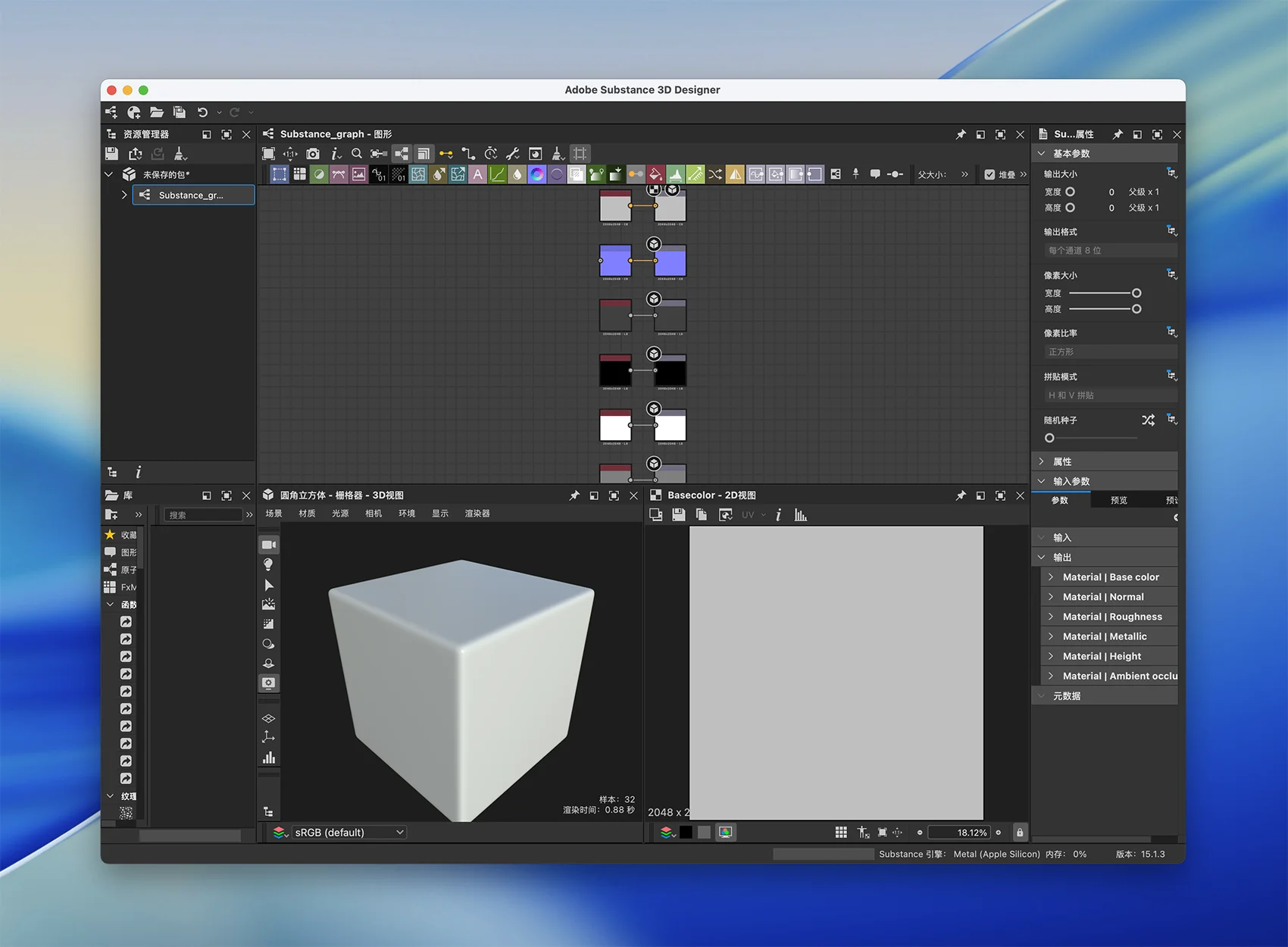Click the library 搜索 search field
The width and height of the screenshot is (1288, 947).
[203, 515]
